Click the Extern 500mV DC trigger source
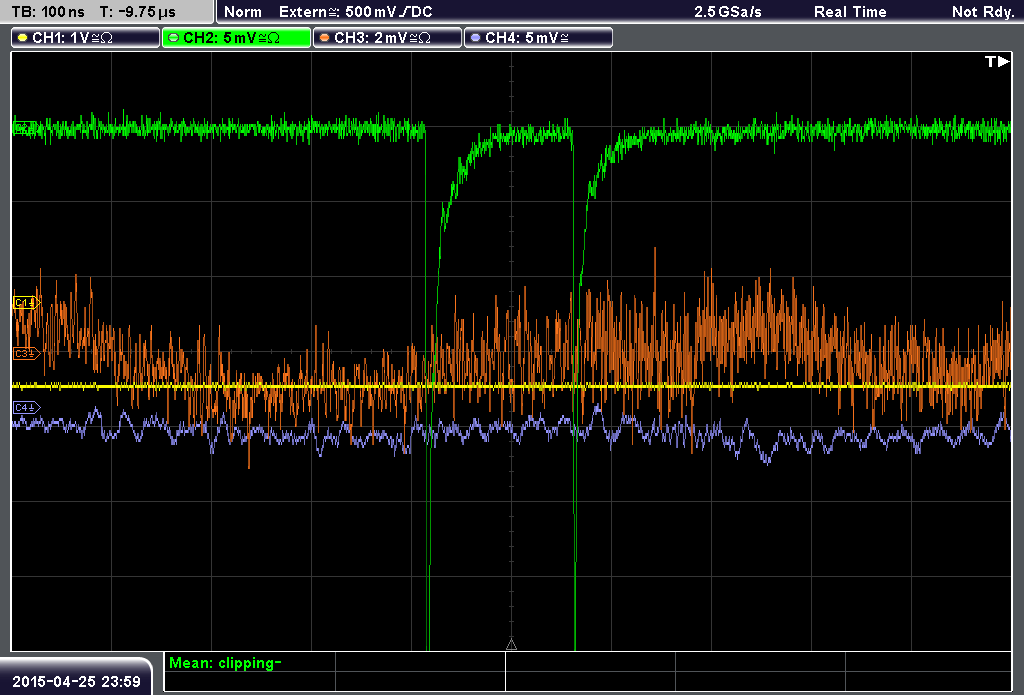The height and width of the screenshot is (695, 1024). pos(355,12)
